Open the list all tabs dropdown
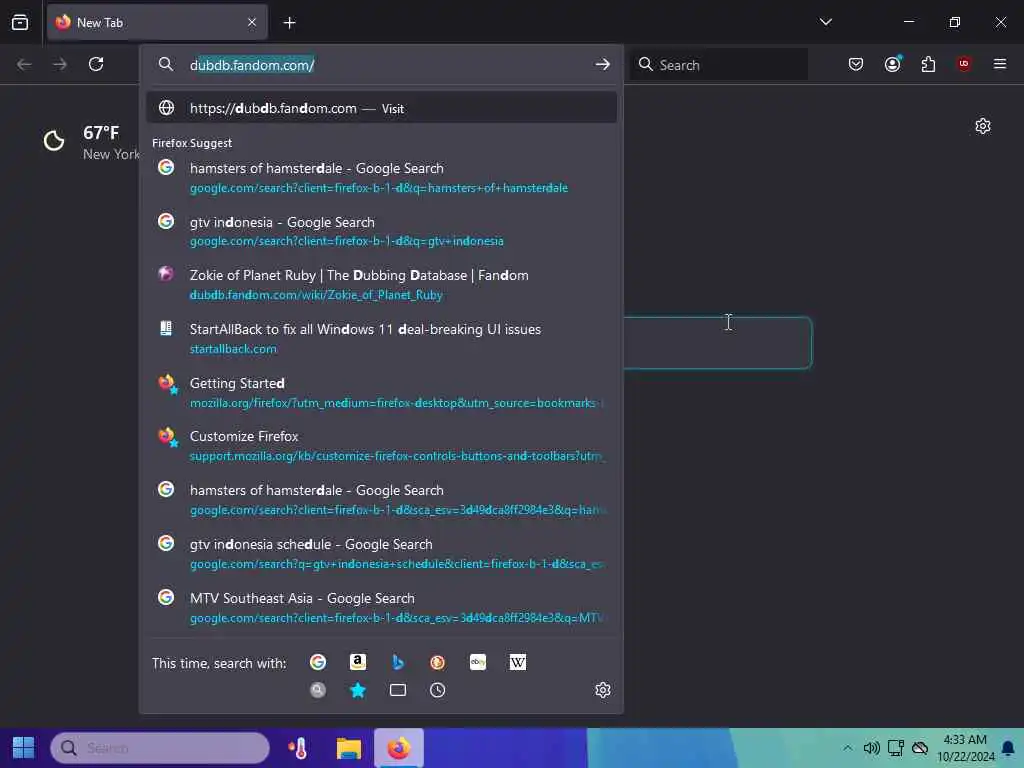Image resolution: width=1024 pixels, height=768 pixels. (x=825, y=22)
